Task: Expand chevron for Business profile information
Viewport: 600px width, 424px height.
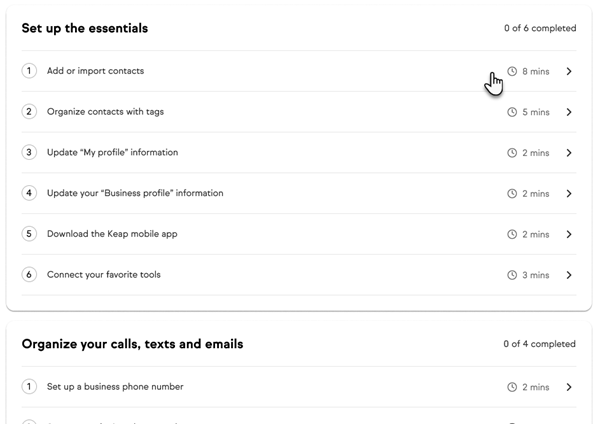Action: point(569,194)
